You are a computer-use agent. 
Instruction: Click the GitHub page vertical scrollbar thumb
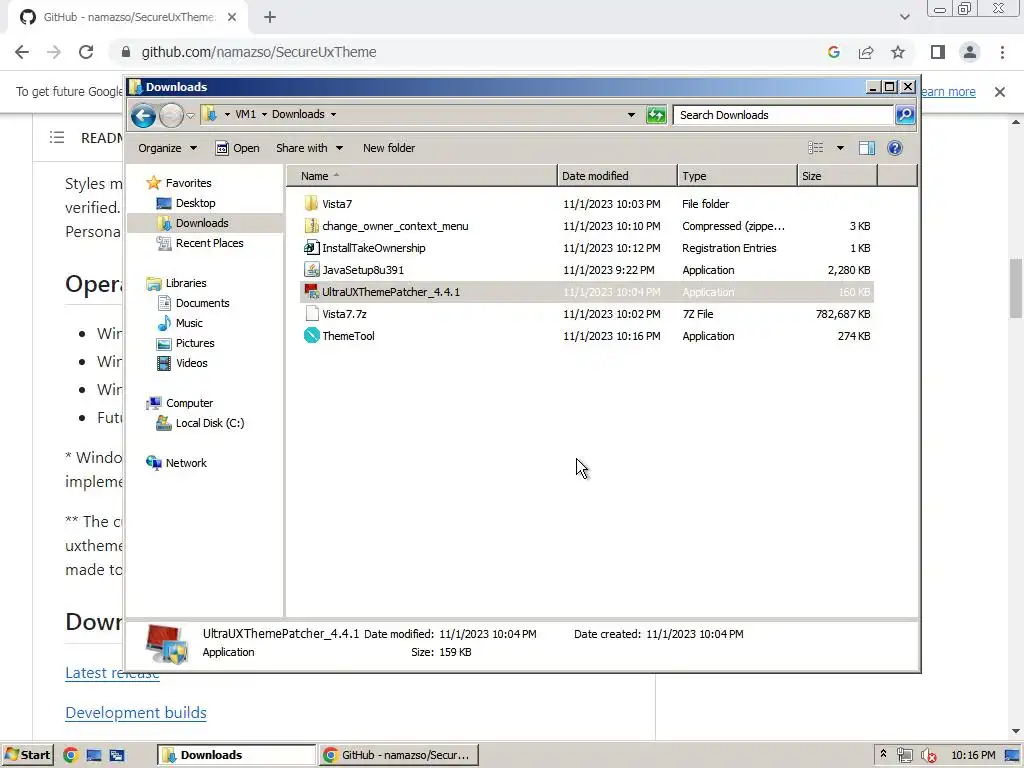tap(1016, 288)
